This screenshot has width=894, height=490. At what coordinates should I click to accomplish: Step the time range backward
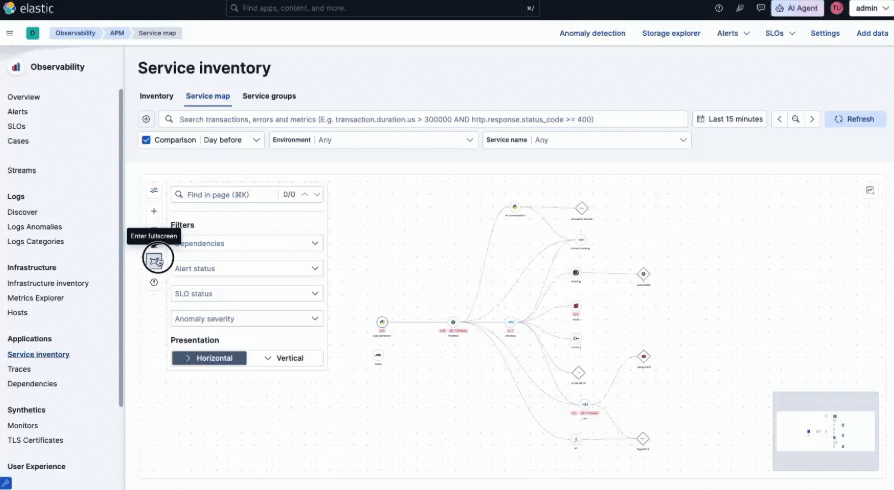779,119
